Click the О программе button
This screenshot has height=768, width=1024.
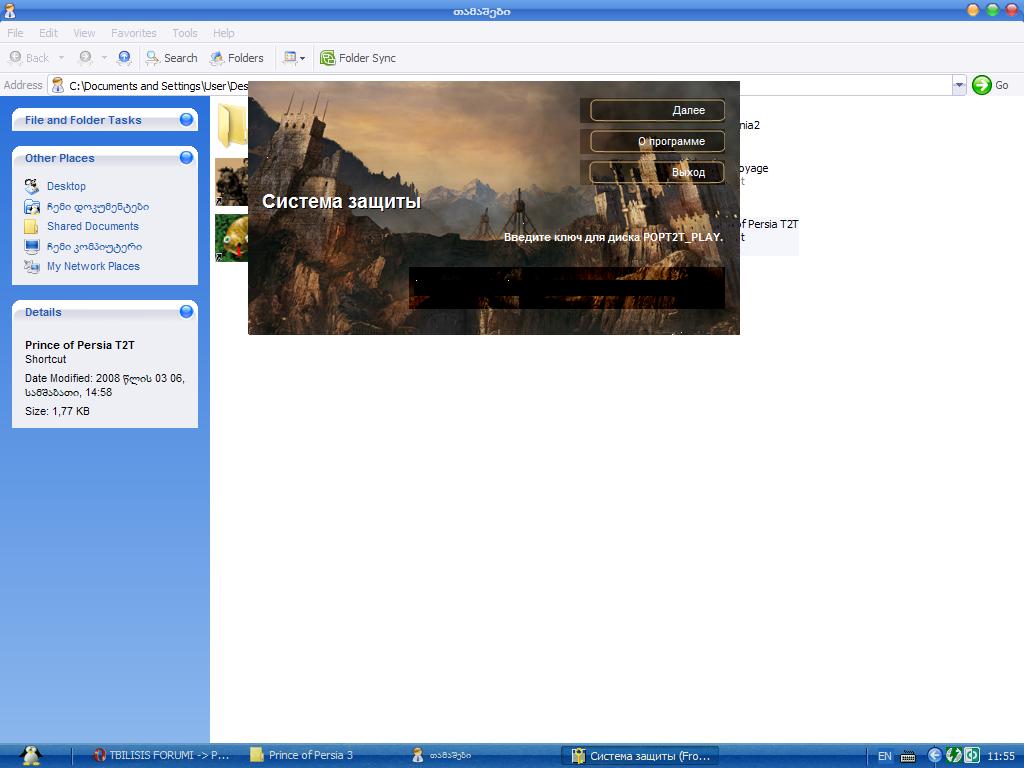click(657, 141)
